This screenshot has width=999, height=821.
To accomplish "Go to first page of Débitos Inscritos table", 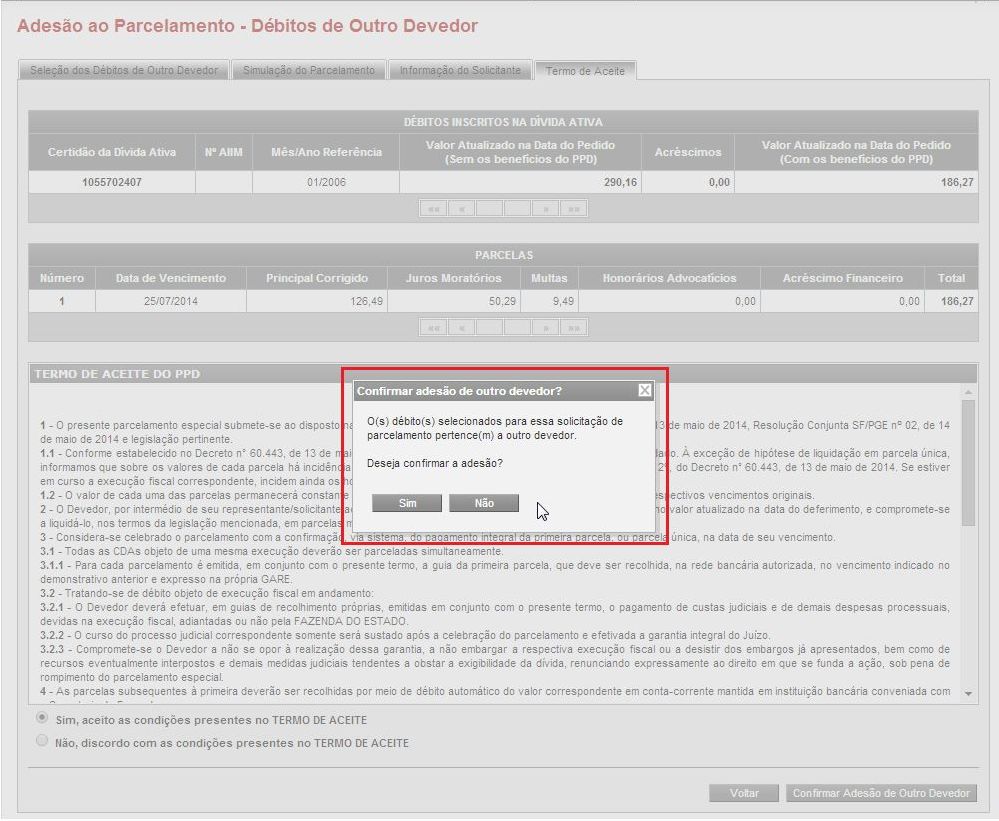I will [433, 209].
